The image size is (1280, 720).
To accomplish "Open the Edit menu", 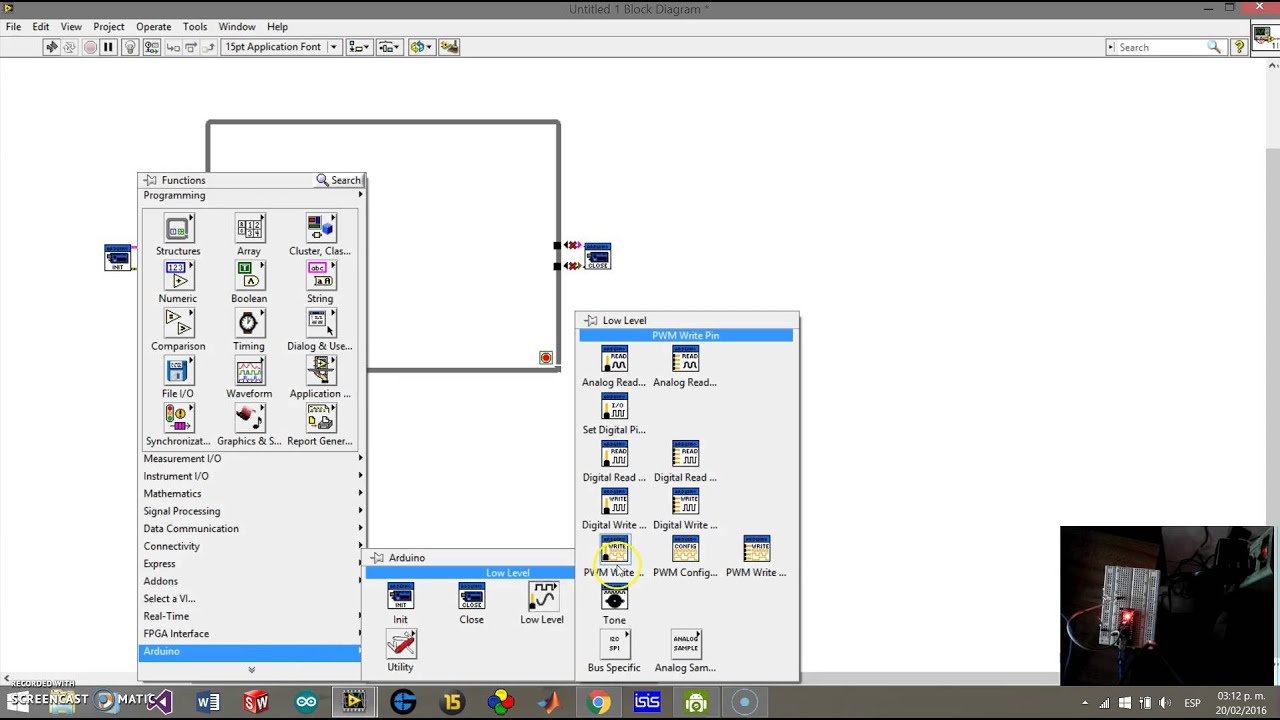I will (x=41, y=27).
